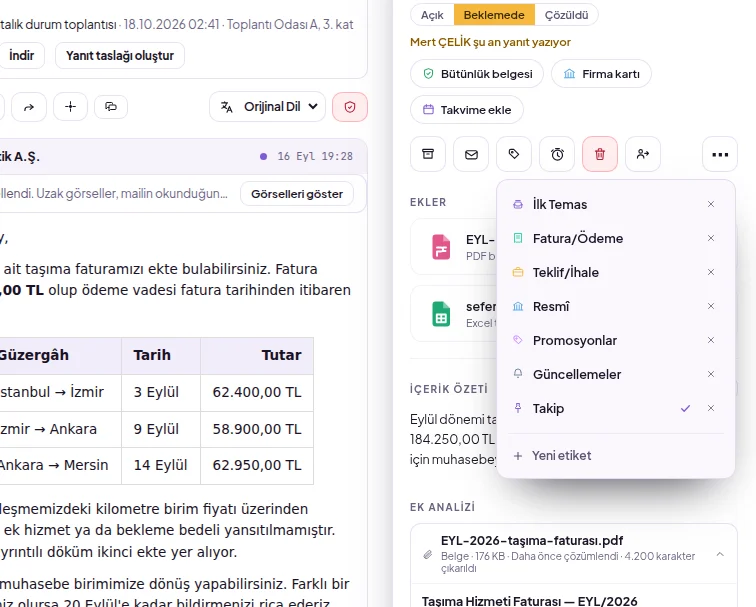Remove the Takip tag

(x=711, y=408)
